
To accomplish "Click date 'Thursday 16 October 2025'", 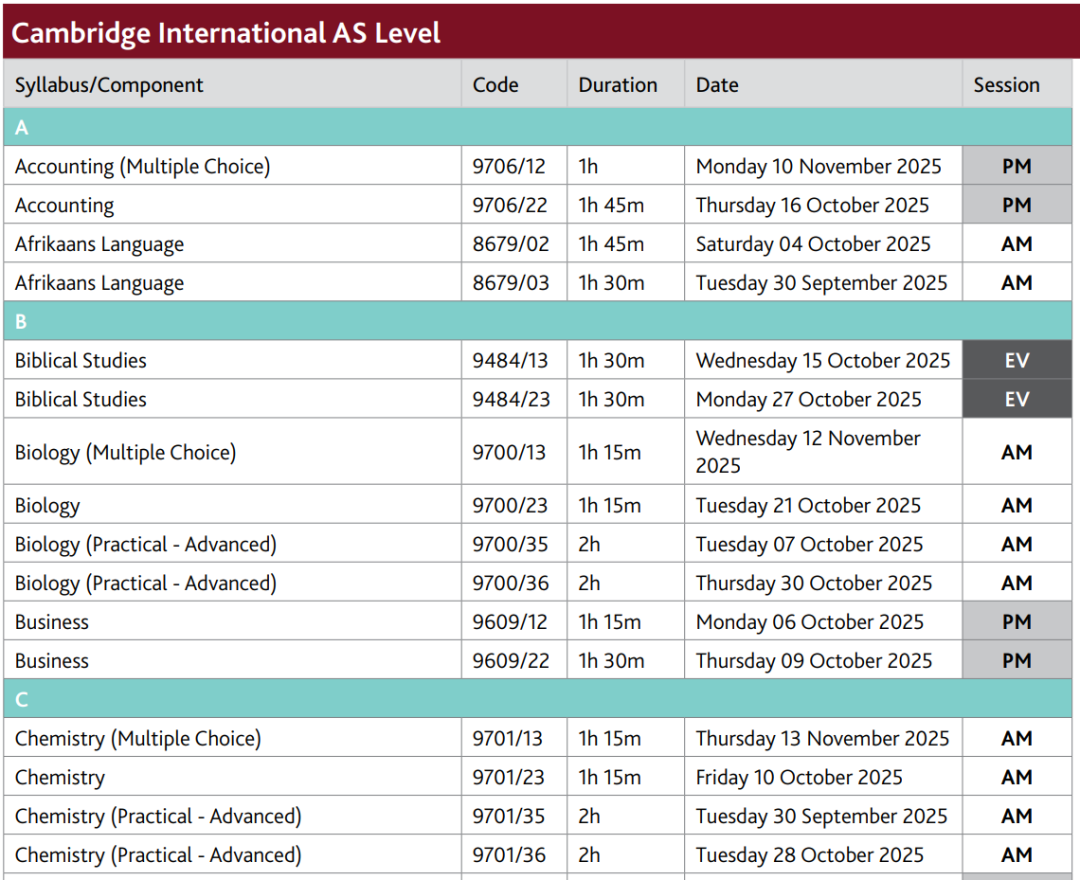I will 812,205.
